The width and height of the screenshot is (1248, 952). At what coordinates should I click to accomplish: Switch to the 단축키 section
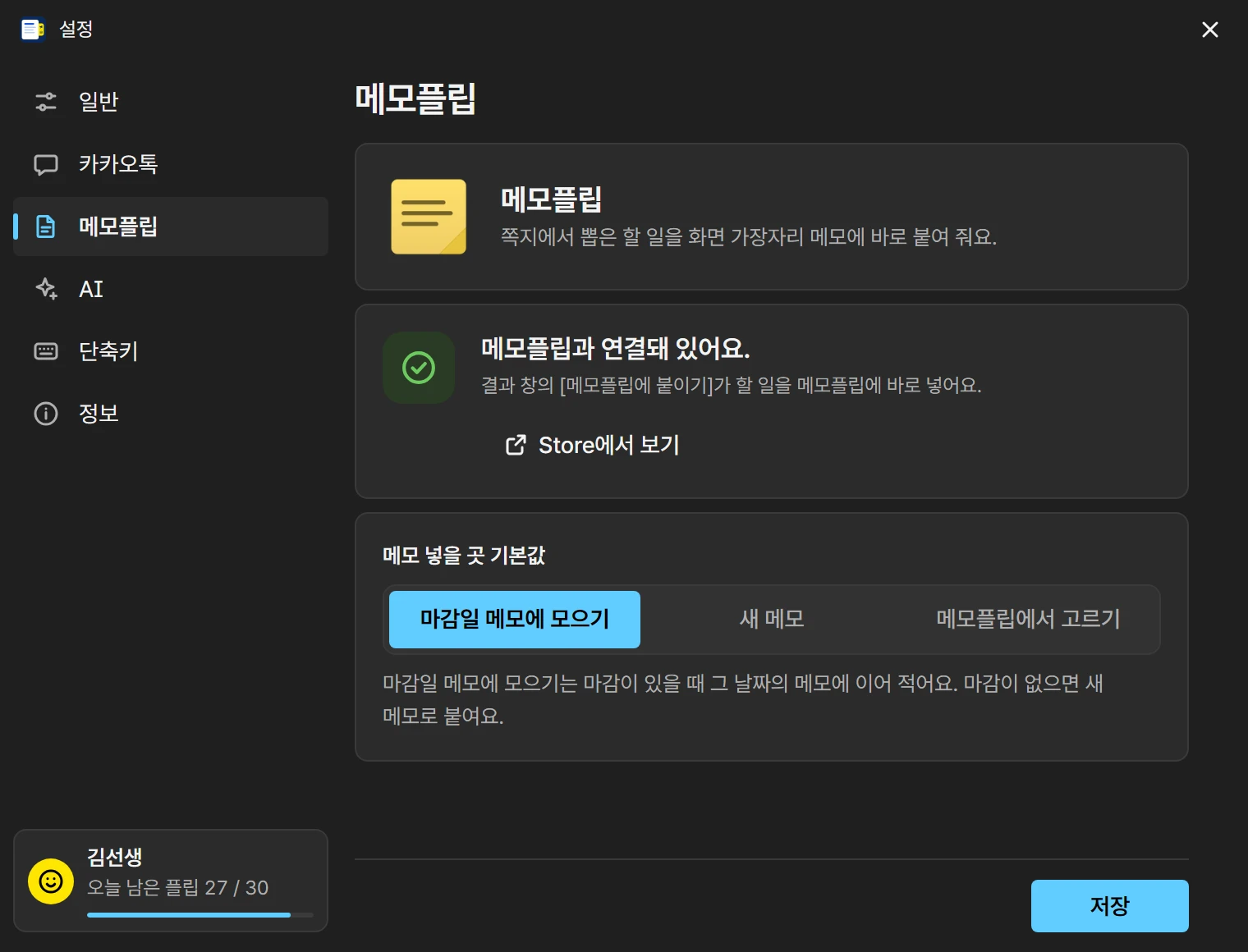[x=171, y=351]
